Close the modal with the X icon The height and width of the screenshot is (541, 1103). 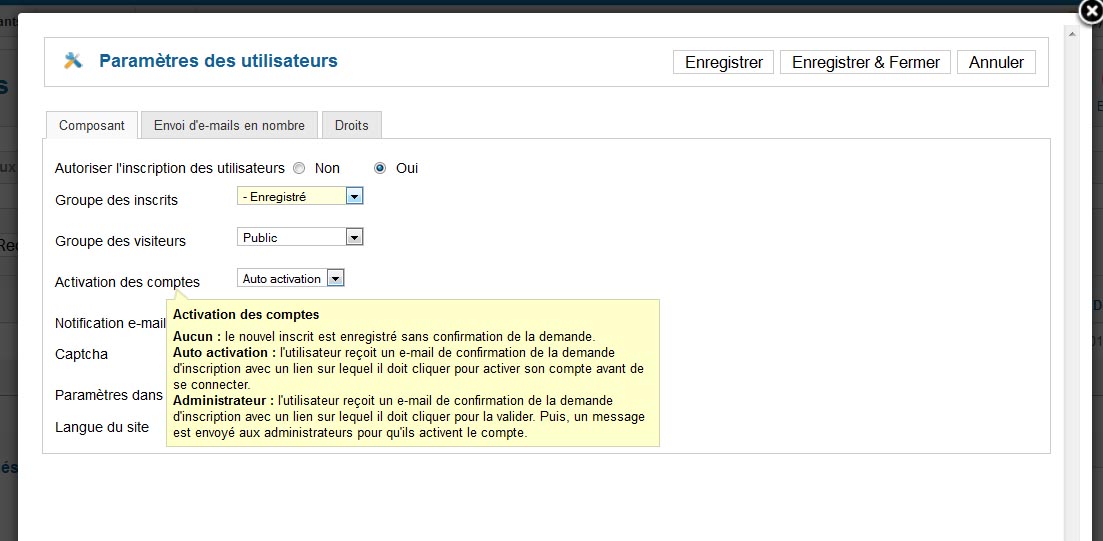tap(1092, 11)
